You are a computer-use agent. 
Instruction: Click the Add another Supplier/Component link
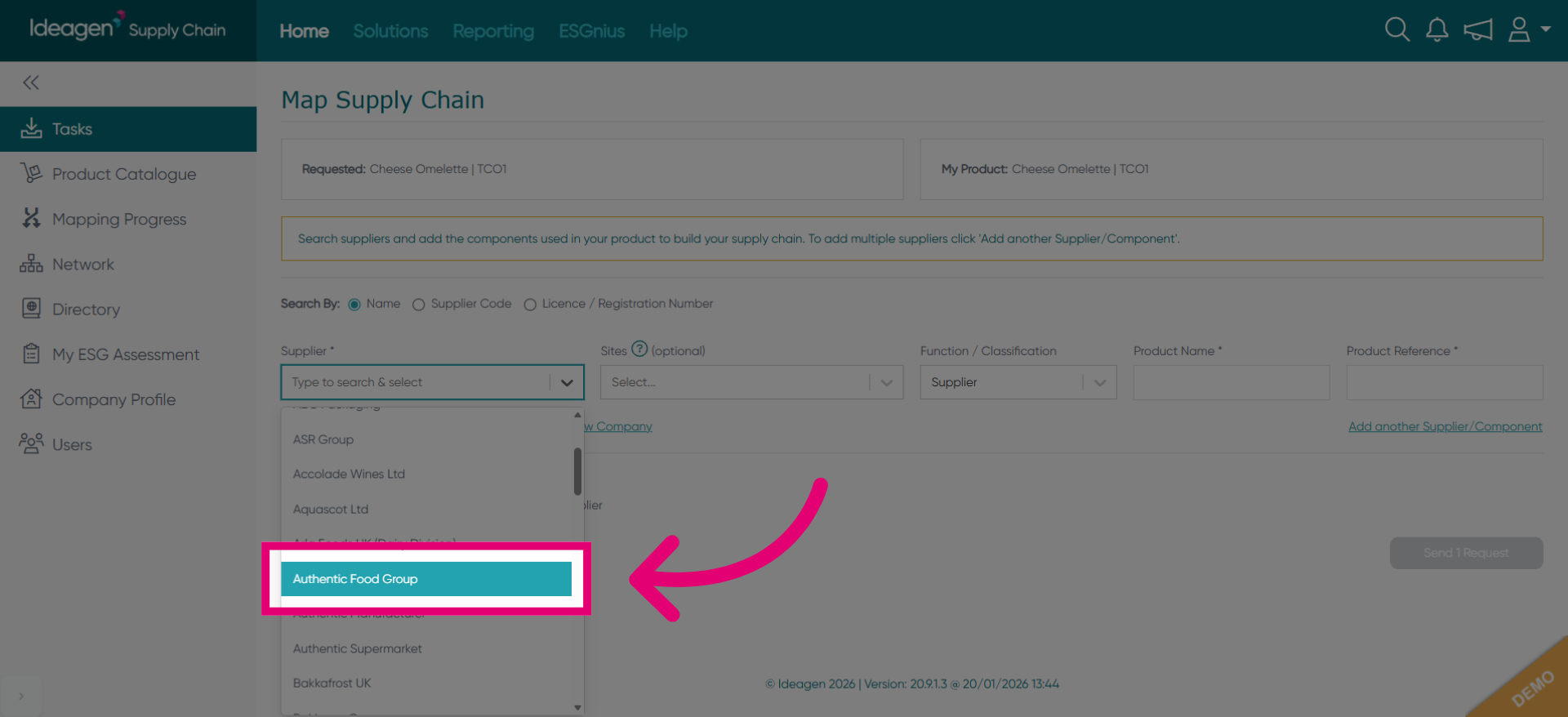1445,426
